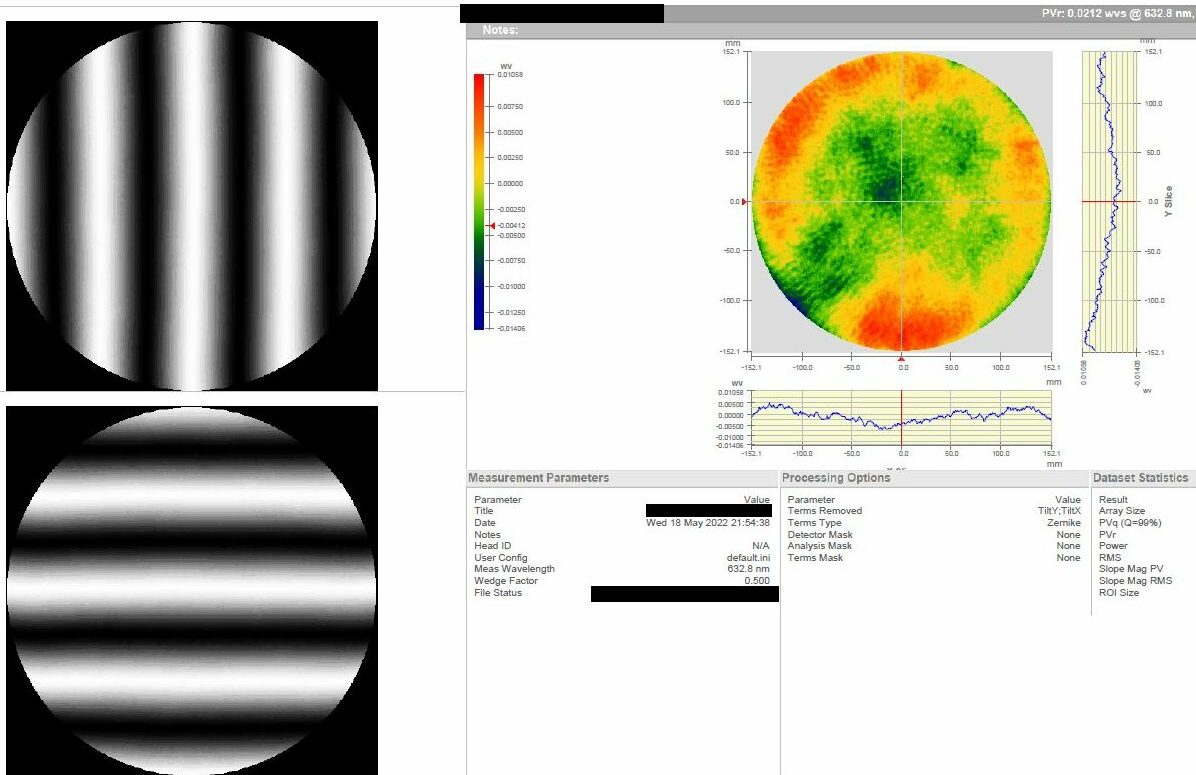Image resolution: width=1196 pixels, height=775 pixels.
Task: Click the -0.01000 tick on the color scale
Action: tap(510, 287)
